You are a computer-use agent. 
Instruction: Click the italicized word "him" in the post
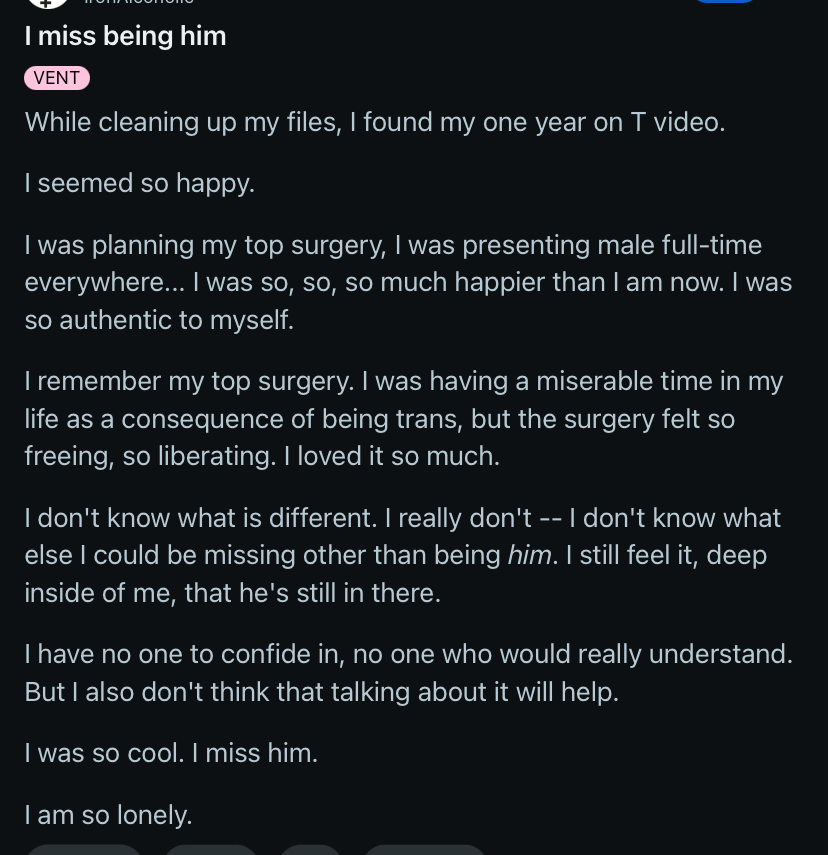pyautogui.click(x=529, y=555)
